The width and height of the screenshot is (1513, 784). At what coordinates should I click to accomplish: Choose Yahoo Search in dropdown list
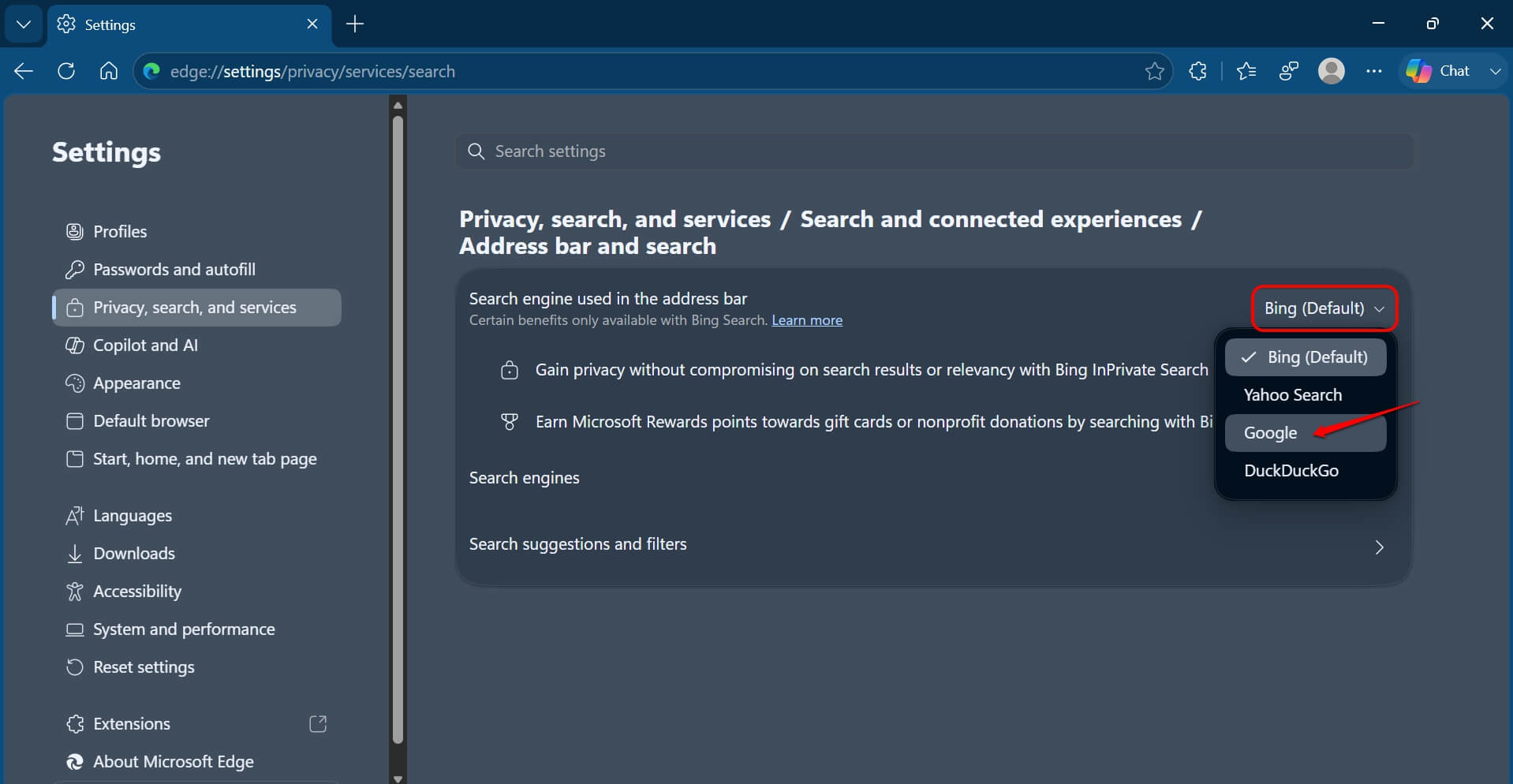[1306, 395]
